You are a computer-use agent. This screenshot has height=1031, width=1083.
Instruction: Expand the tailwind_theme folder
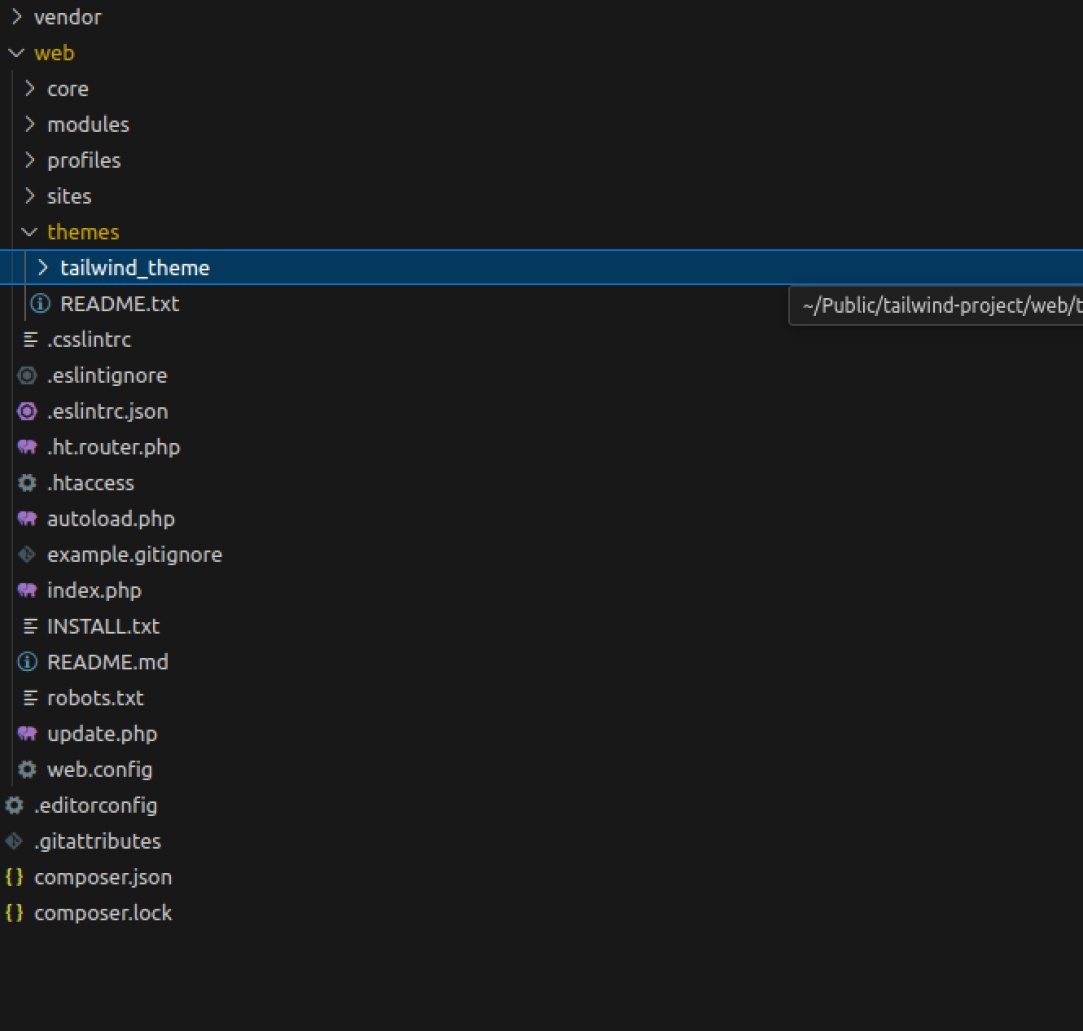(x=42, y=267)
